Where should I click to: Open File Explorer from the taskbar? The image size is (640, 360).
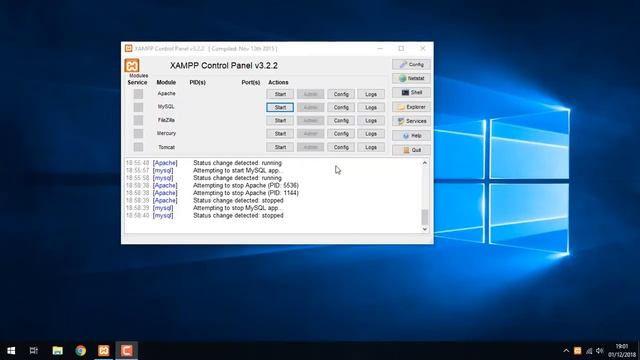(58, 350)
